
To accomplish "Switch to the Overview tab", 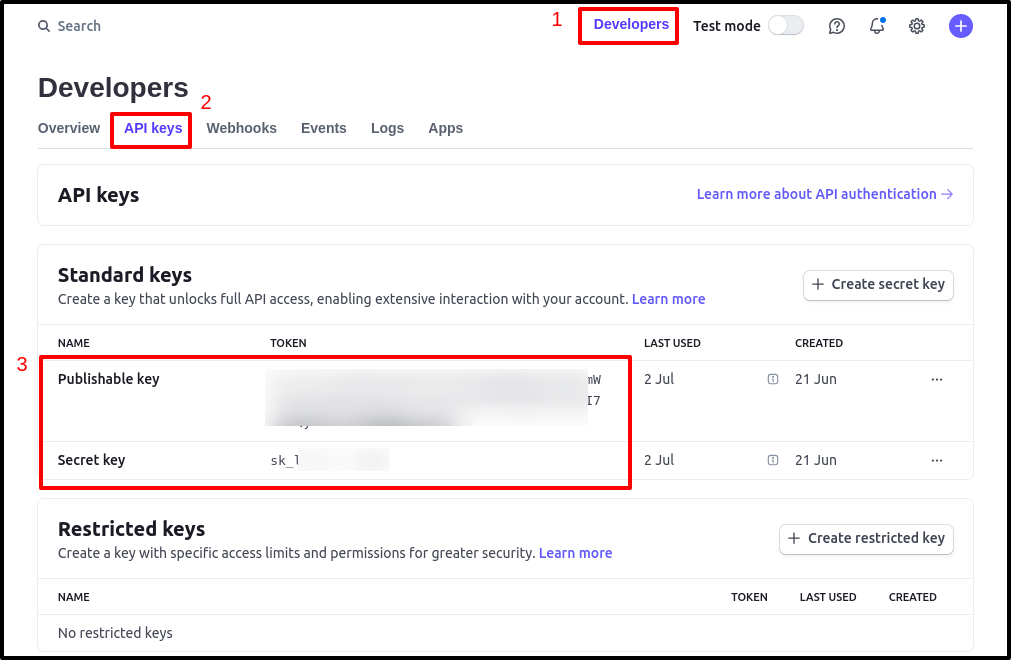I will (x=69, y=128).
